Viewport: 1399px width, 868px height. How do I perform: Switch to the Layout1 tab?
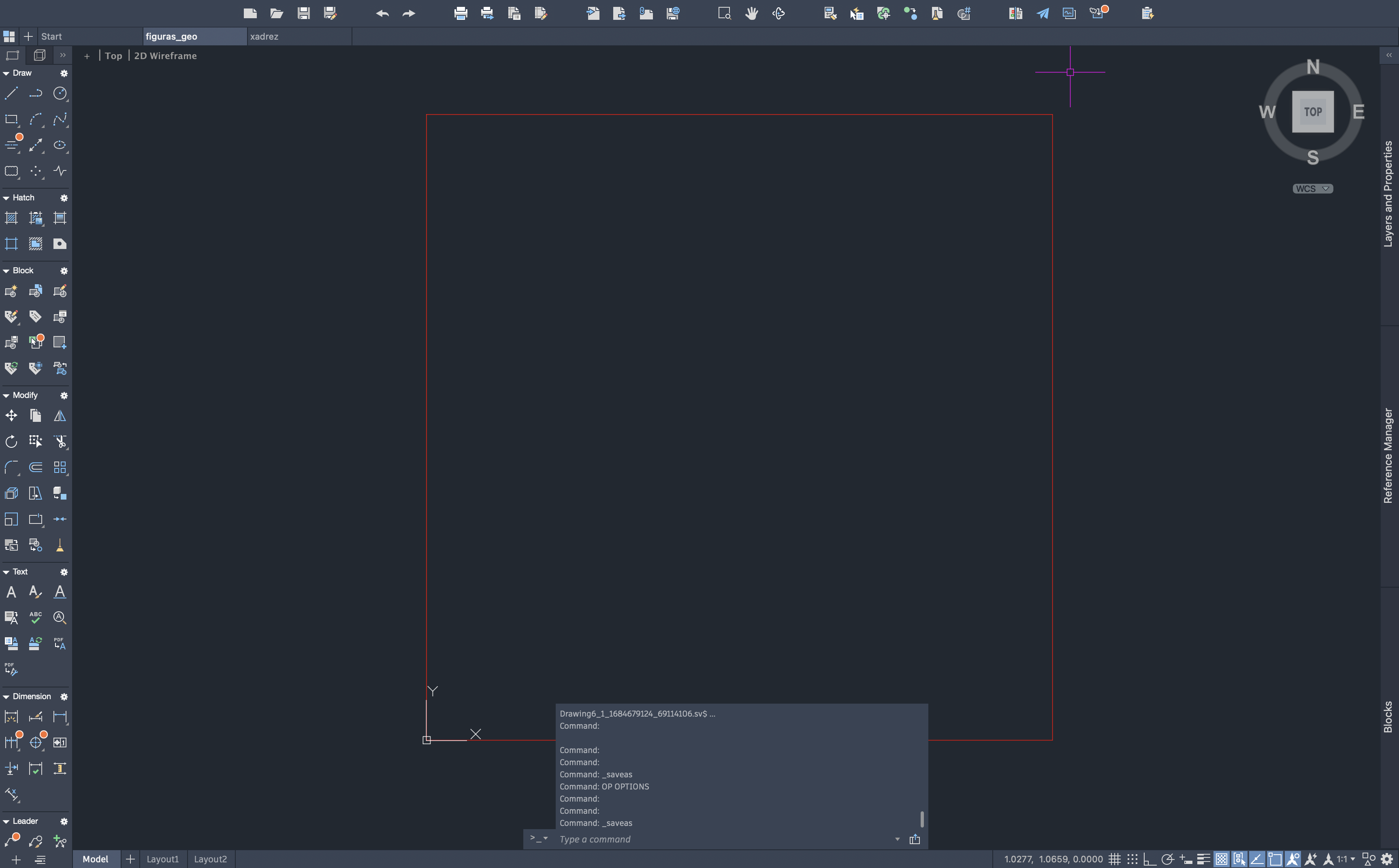click(x=162, y=859)
